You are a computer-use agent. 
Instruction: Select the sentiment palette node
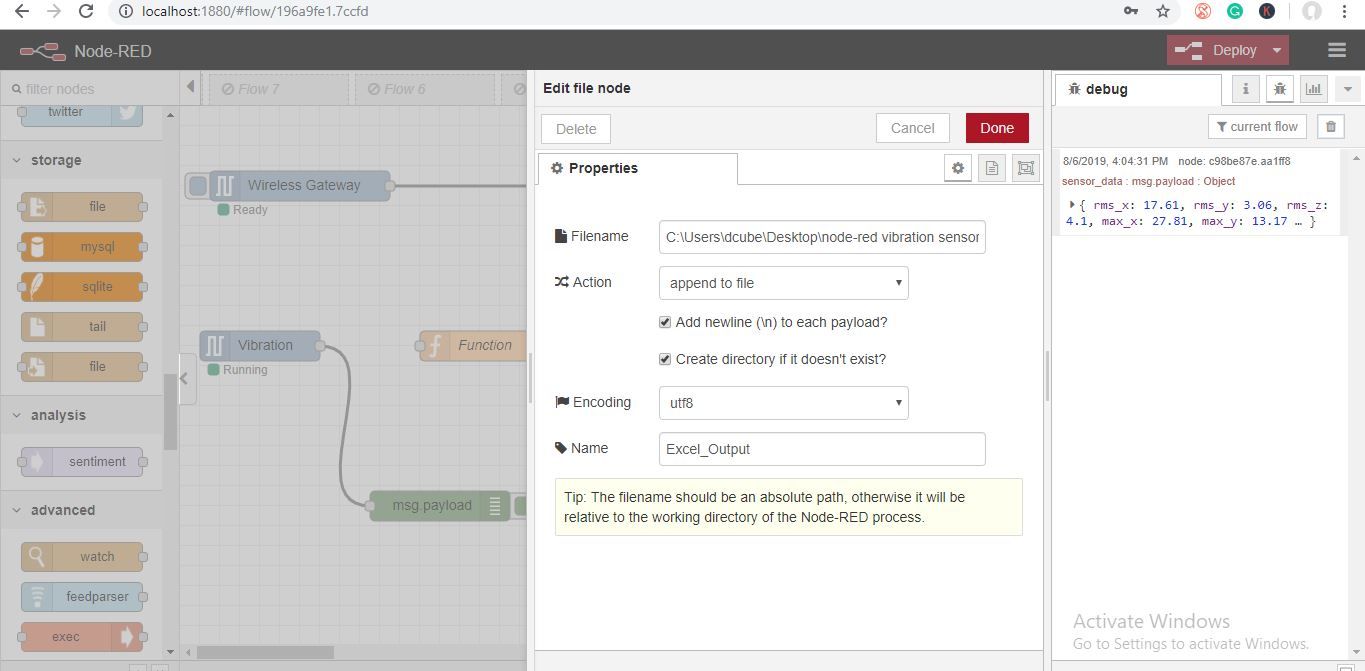click(82, 462)
